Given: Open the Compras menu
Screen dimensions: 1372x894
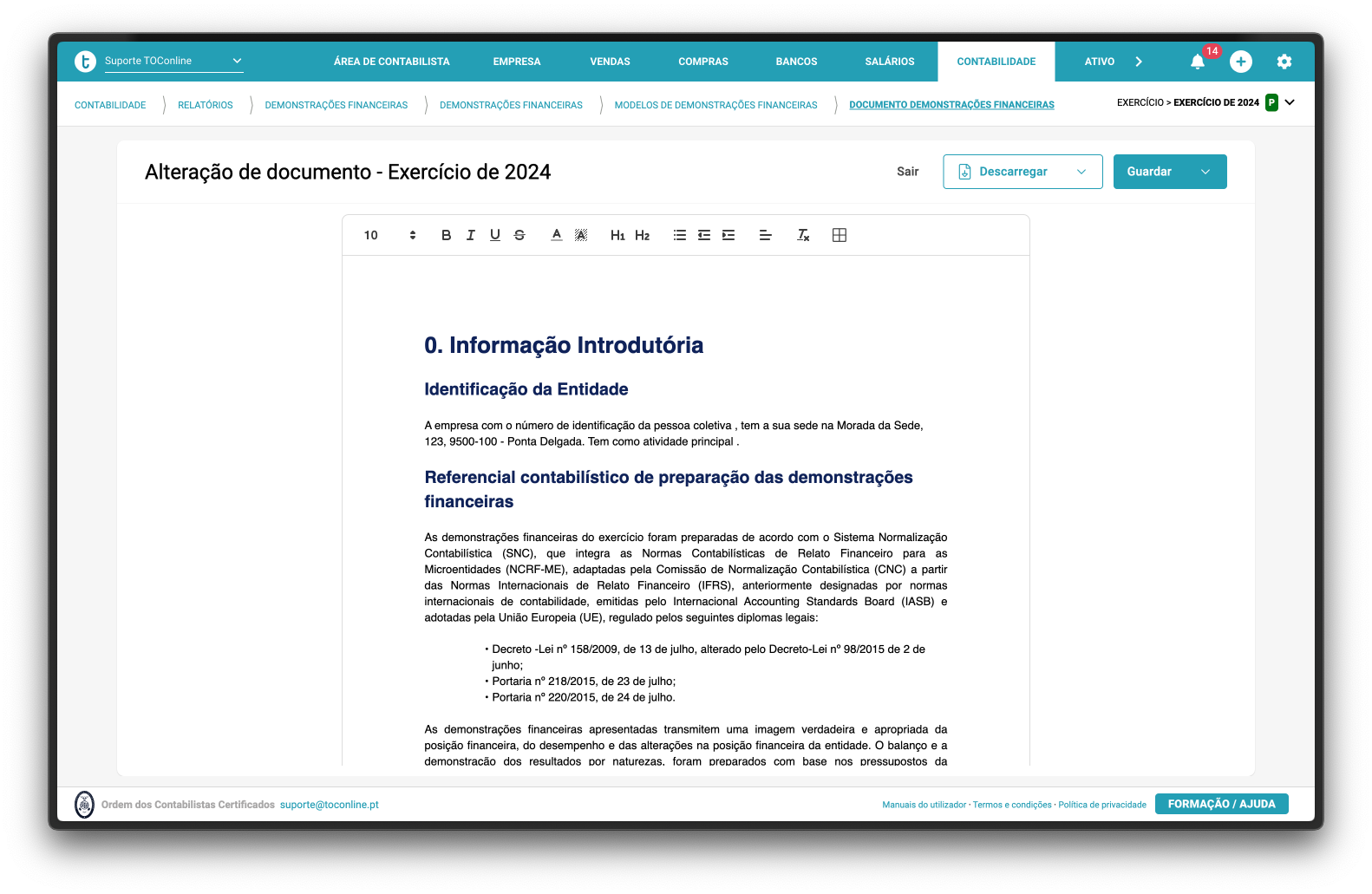Looking at the screenshot, I should [703, 62].
